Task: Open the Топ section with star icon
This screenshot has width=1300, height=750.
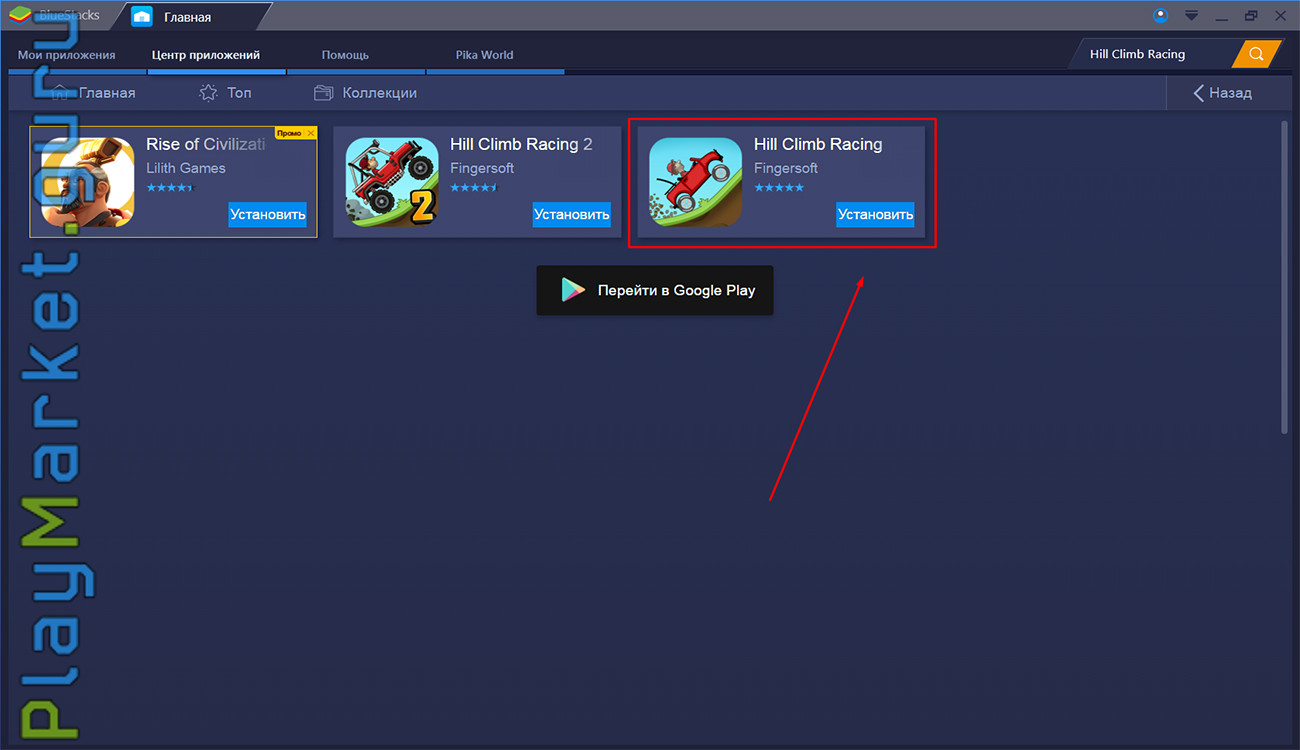Action: pyautogui.click(x=225, y=93)
